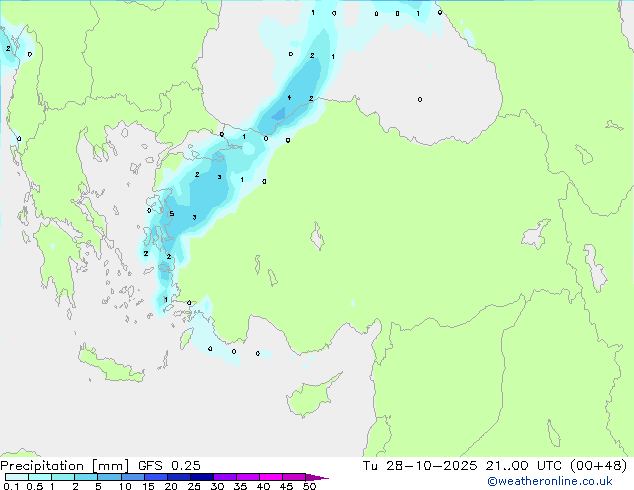This screenshot has height=490, width=634.
Task: Pick the 25–30 mm dark navy swatch
Action: (x=201, y=477)
